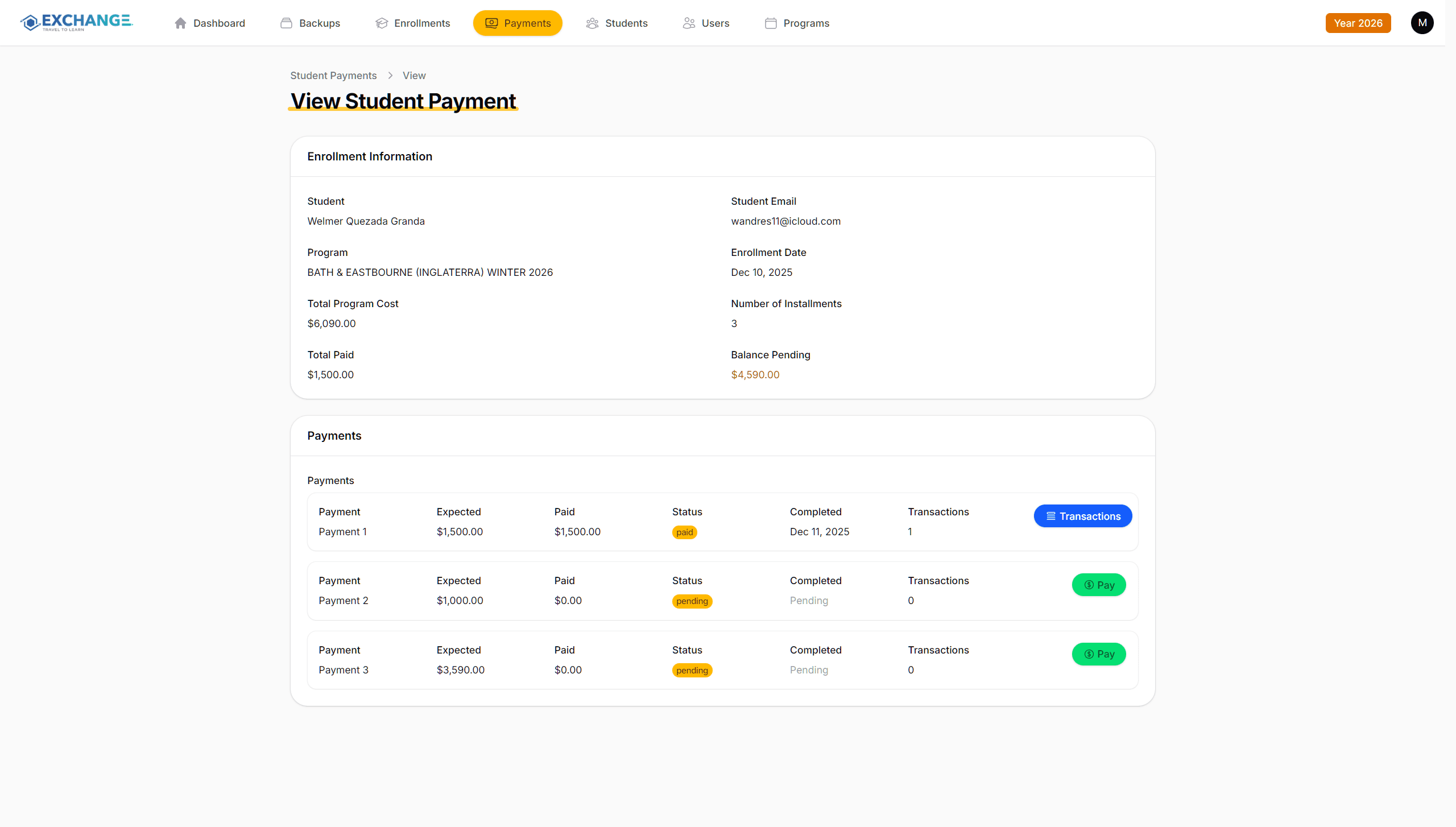Image resolution: width=1456 pixels, height=827 pixels.
Task: View Transactions for Payment 1
Action: (1082, 516)
